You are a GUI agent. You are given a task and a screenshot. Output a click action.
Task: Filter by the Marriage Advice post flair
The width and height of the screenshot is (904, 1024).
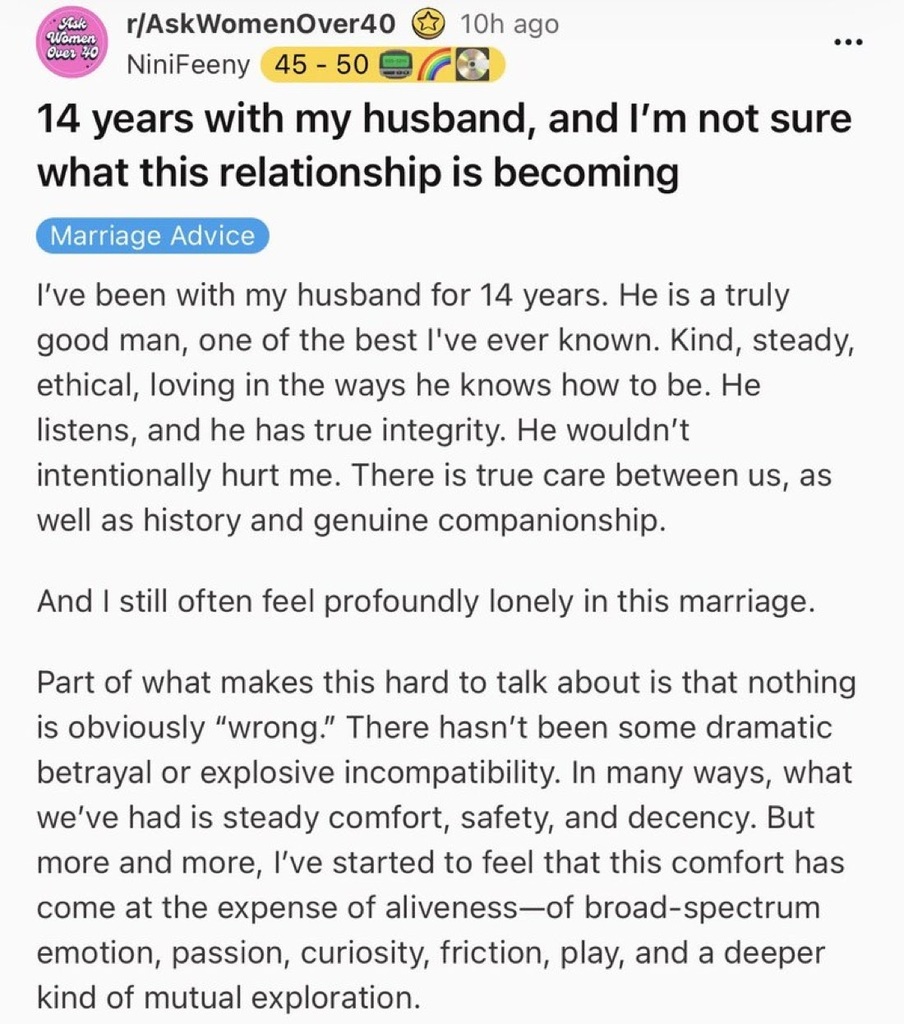[x=153, y=236]
